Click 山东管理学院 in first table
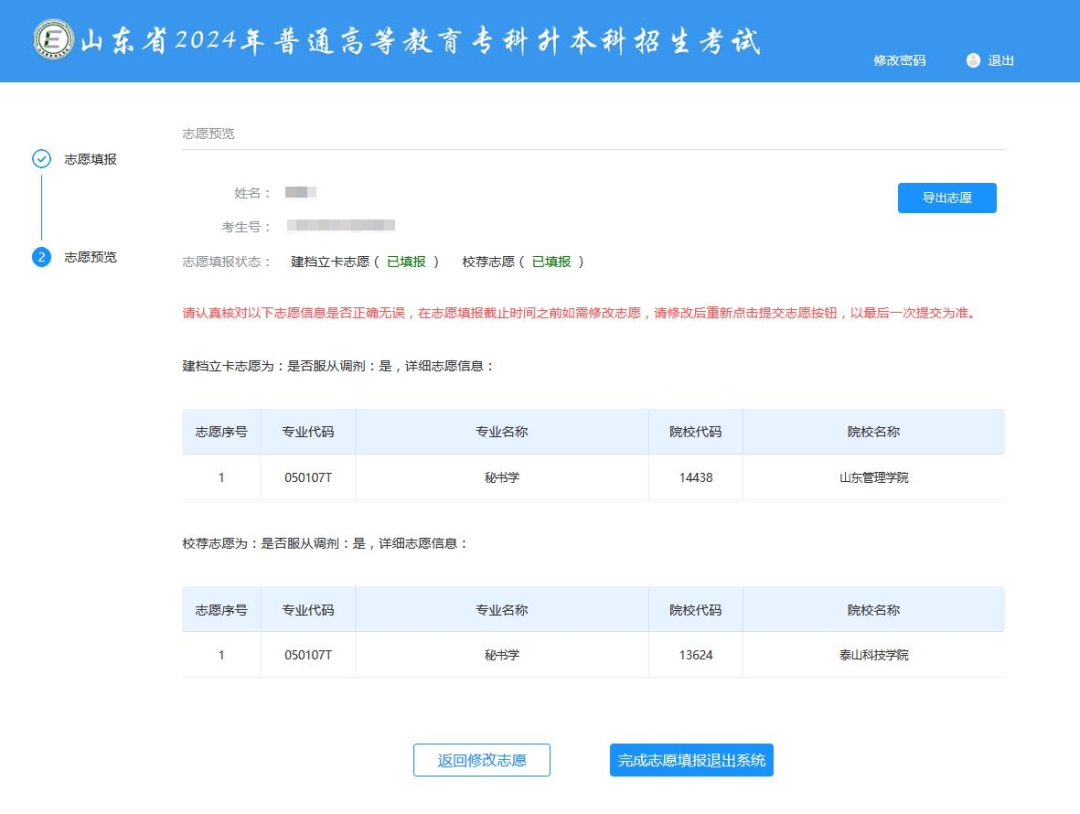The width and height of the screenshot is (1080, 814). (x=873, y=478)
